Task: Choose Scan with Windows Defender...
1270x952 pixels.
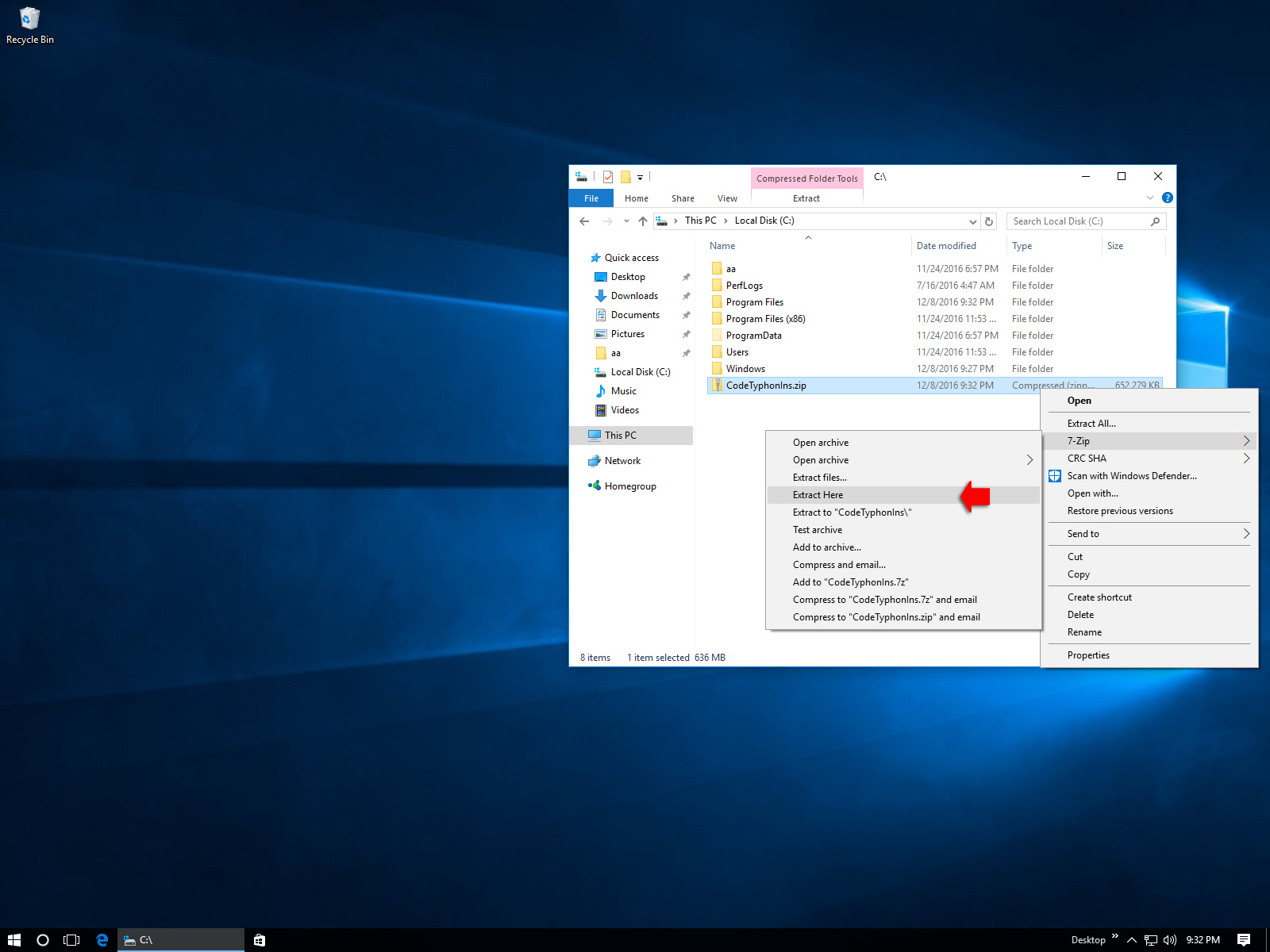Action: point(1149,476)
